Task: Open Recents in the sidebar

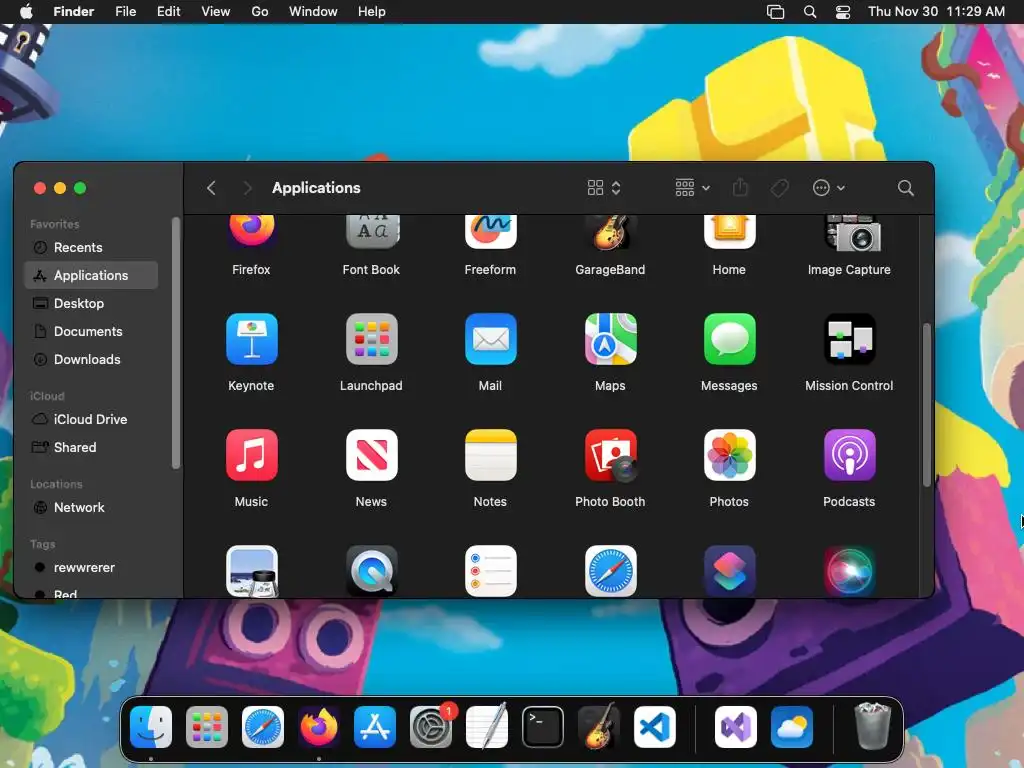Action: click(91, 248)
